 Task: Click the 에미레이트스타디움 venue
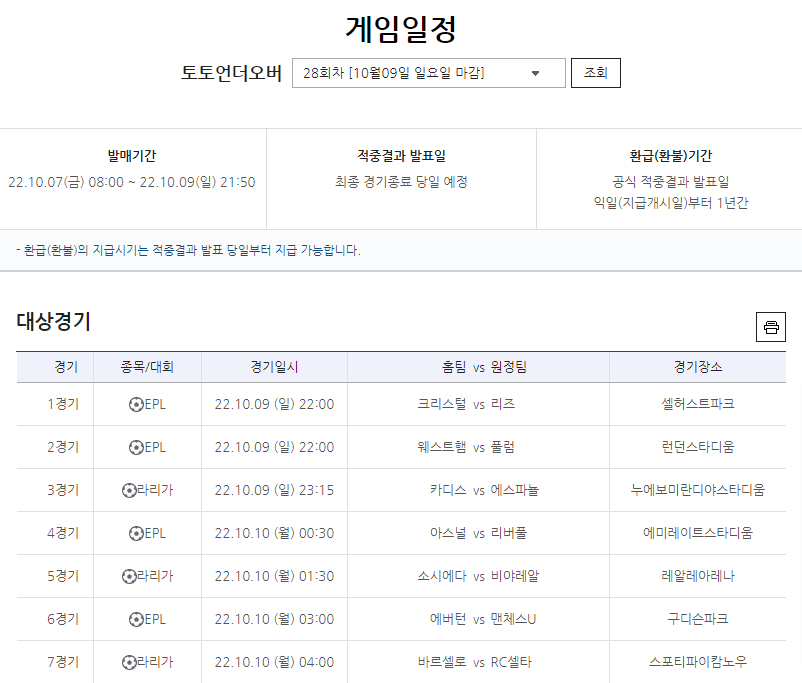point(698,533)
